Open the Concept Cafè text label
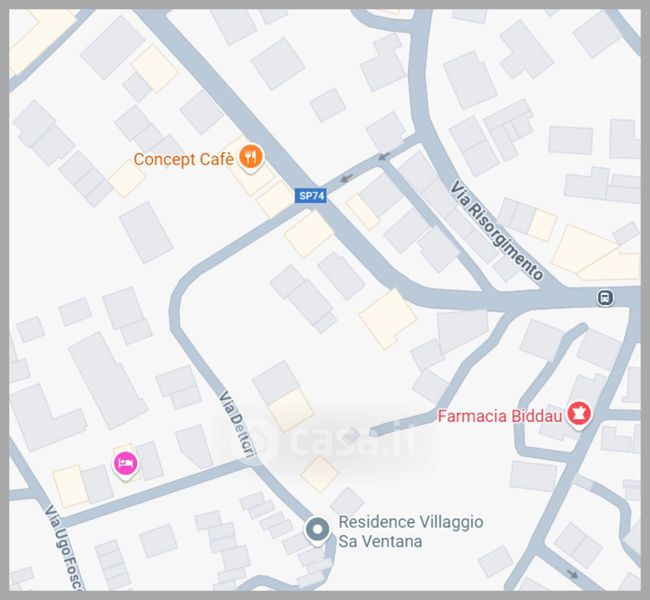Viewport: 650px width, 600px height. point(183,159)
